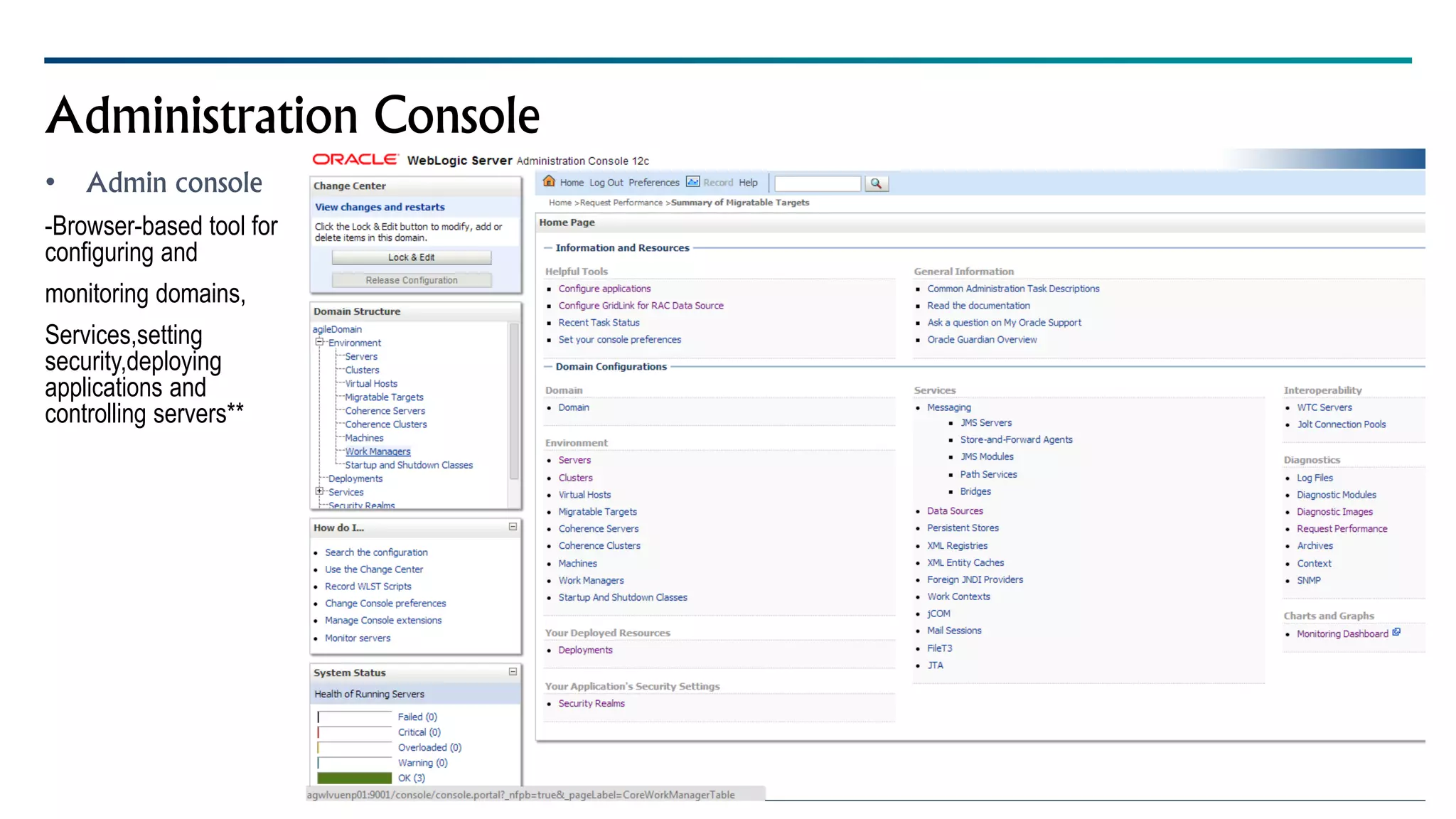The width and height of the screenshot is (1456, 819).
Task: Open Log Files under Diagnostics
Action: tap(1315, 478)
